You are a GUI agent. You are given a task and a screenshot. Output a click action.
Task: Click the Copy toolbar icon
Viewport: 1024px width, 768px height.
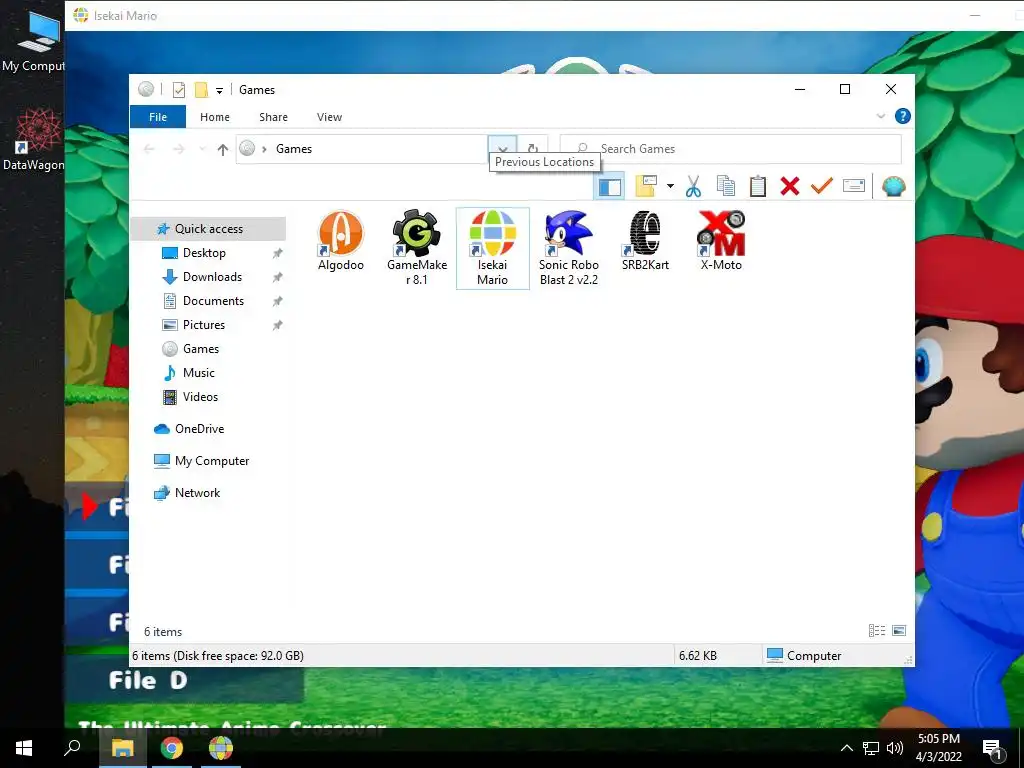(726, 187)
